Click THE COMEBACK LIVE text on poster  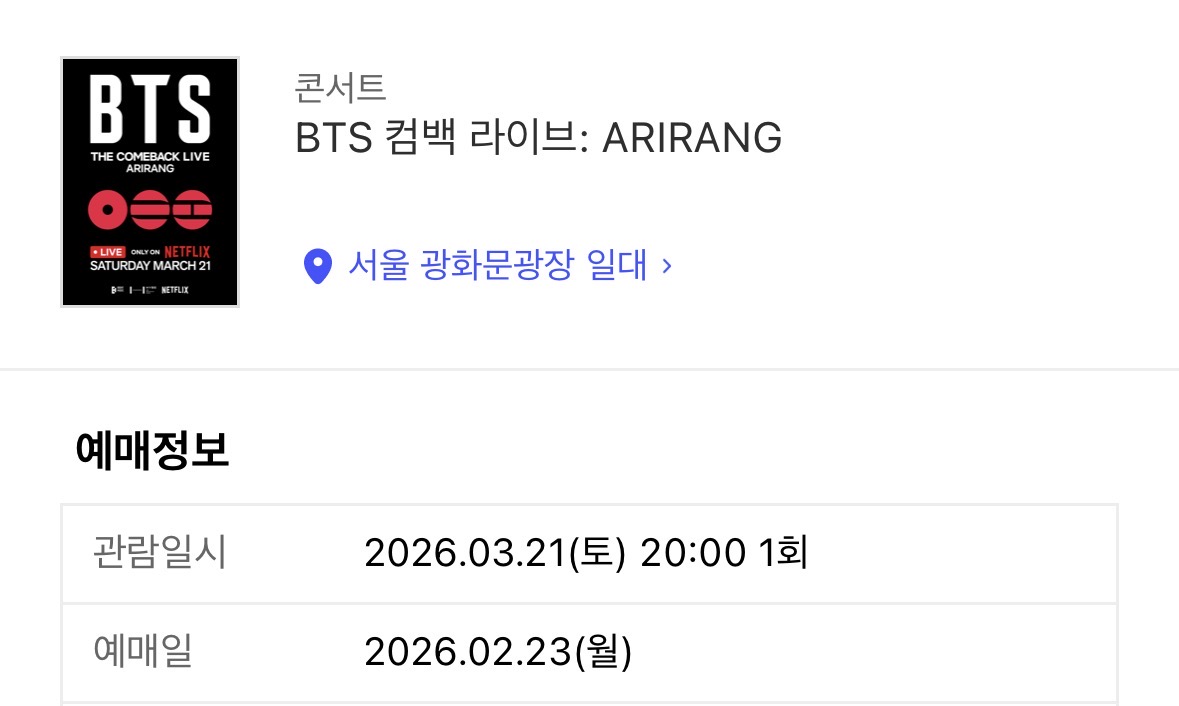(x=150, y=156)
